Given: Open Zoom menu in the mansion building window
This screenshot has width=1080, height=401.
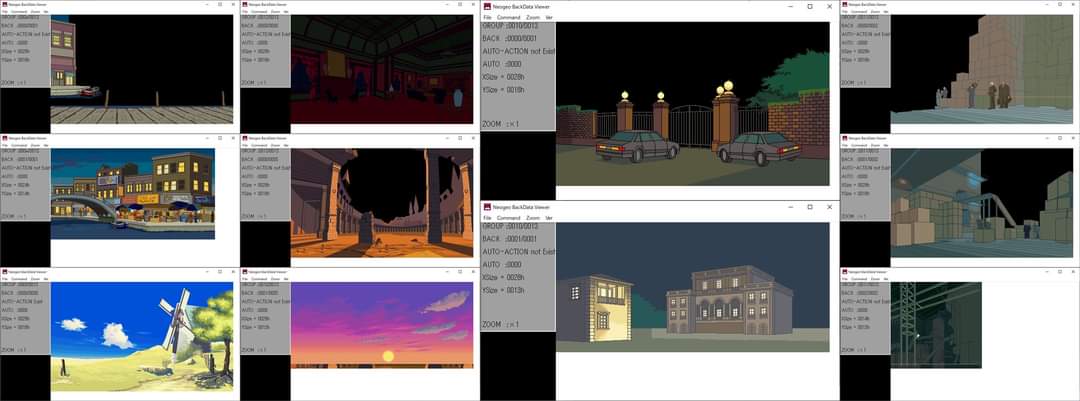Looking at the screenshot, I should point(533,218).
